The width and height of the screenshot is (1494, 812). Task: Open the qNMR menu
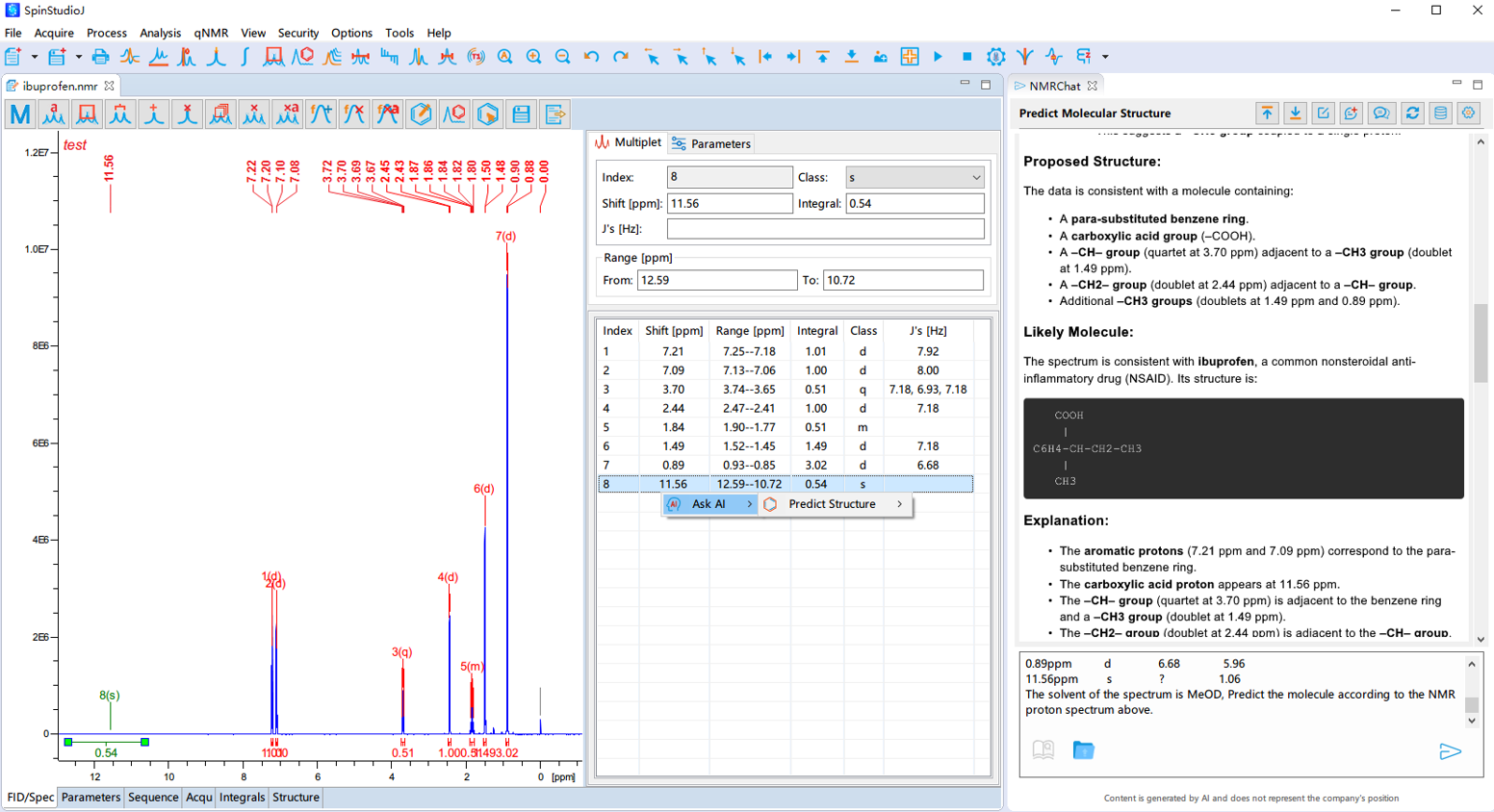(211, 33)
